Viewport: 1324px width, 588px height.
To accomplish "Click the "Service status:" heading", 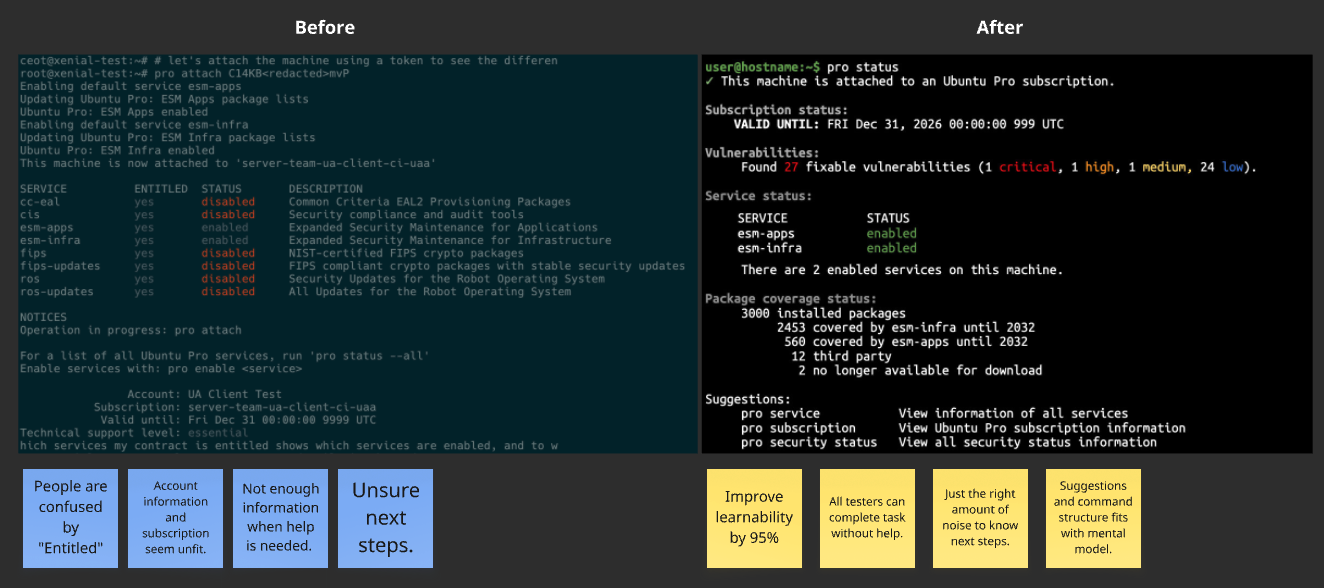I will 759,196.
